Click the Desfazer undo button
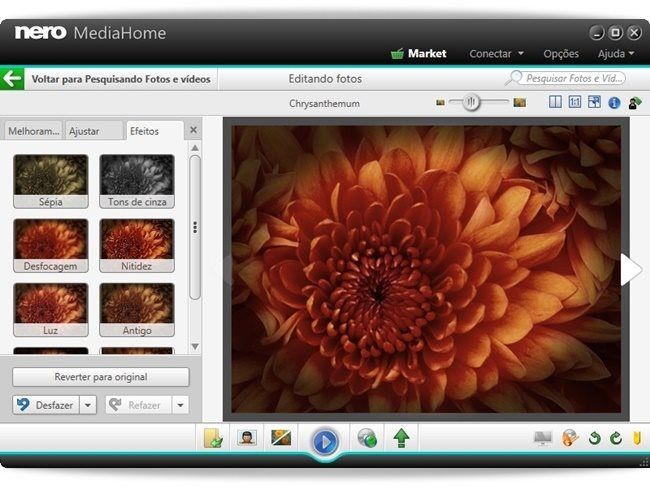650x487 pixels. [46, 405]
